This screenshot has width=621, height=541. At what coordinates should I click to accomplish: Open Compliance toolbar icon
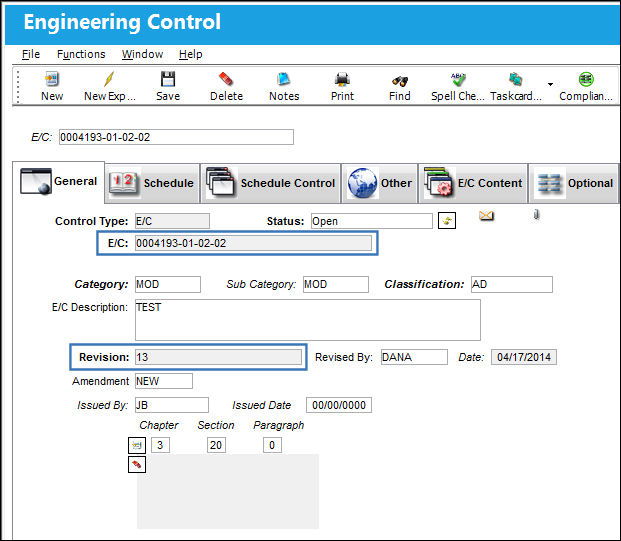click(586, 79)
